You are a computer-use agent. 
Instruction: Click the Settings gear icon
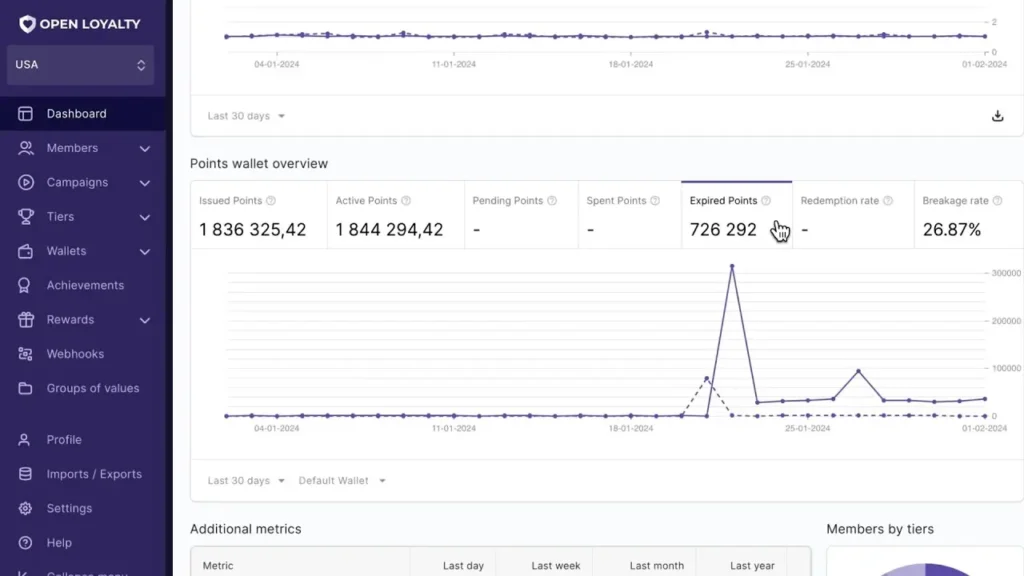[25, 508]
